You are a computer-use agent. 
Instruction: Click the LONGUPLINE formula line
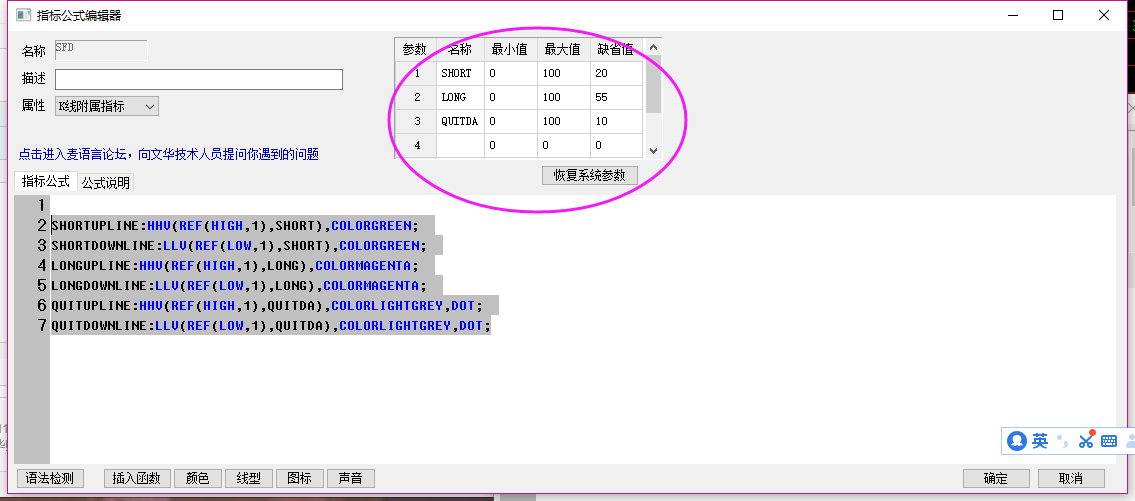point(235,266)
